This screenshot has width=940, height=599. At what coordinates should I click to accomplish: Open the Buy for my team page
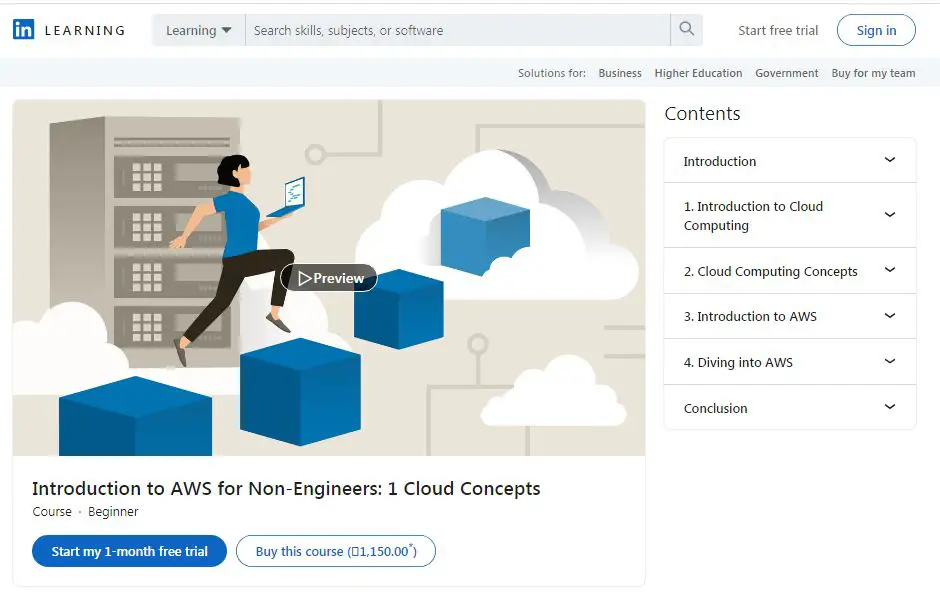(873, 72)
